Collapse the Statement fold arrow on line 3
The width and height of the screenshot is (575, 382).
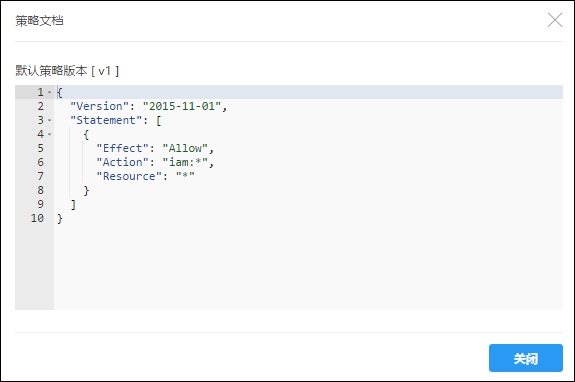(x=50, y=120)
